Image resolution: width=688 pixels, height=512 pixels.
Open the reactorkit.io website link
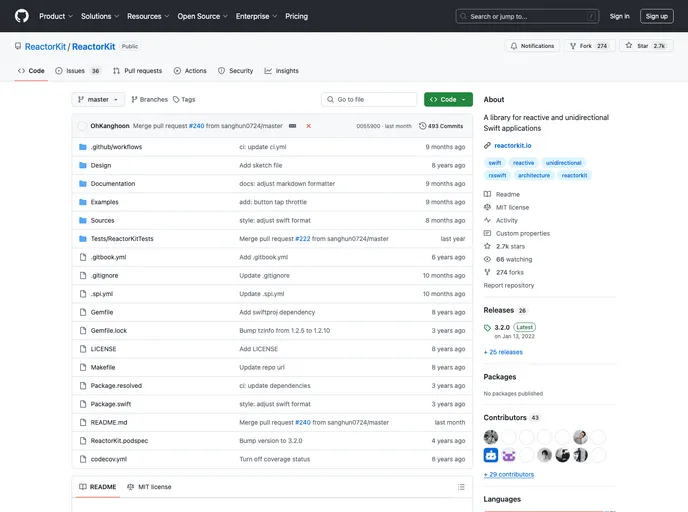pos(512,146)
